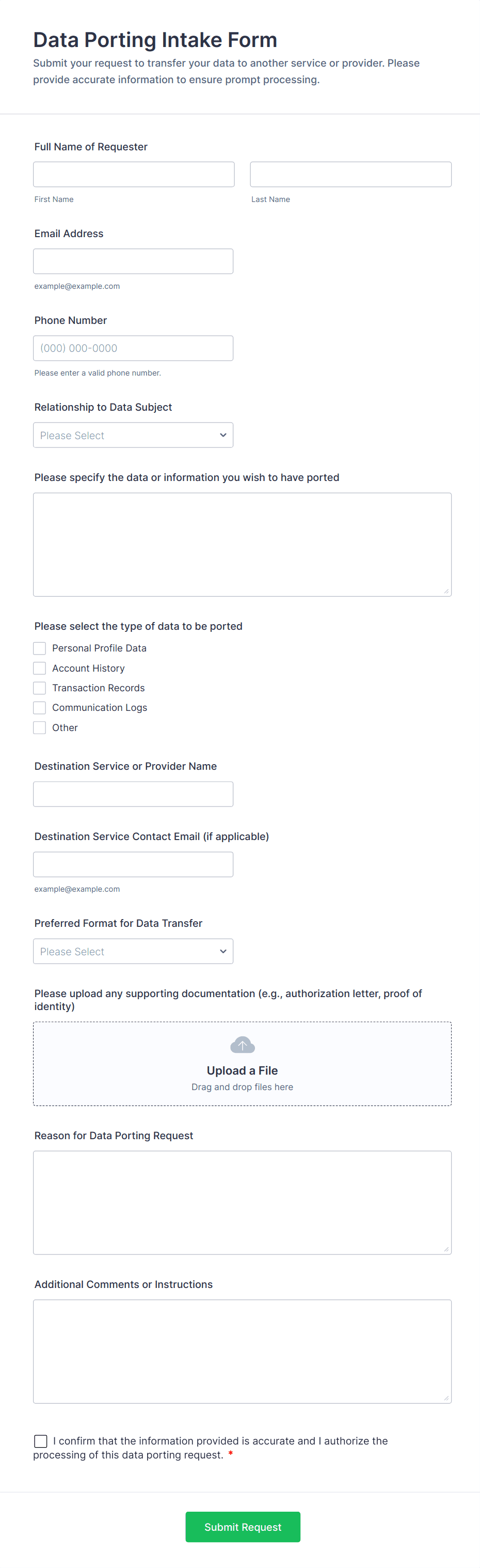
Task: Tick the Account History checkbox
Action: pyautogui.click(x=40, y=669)
